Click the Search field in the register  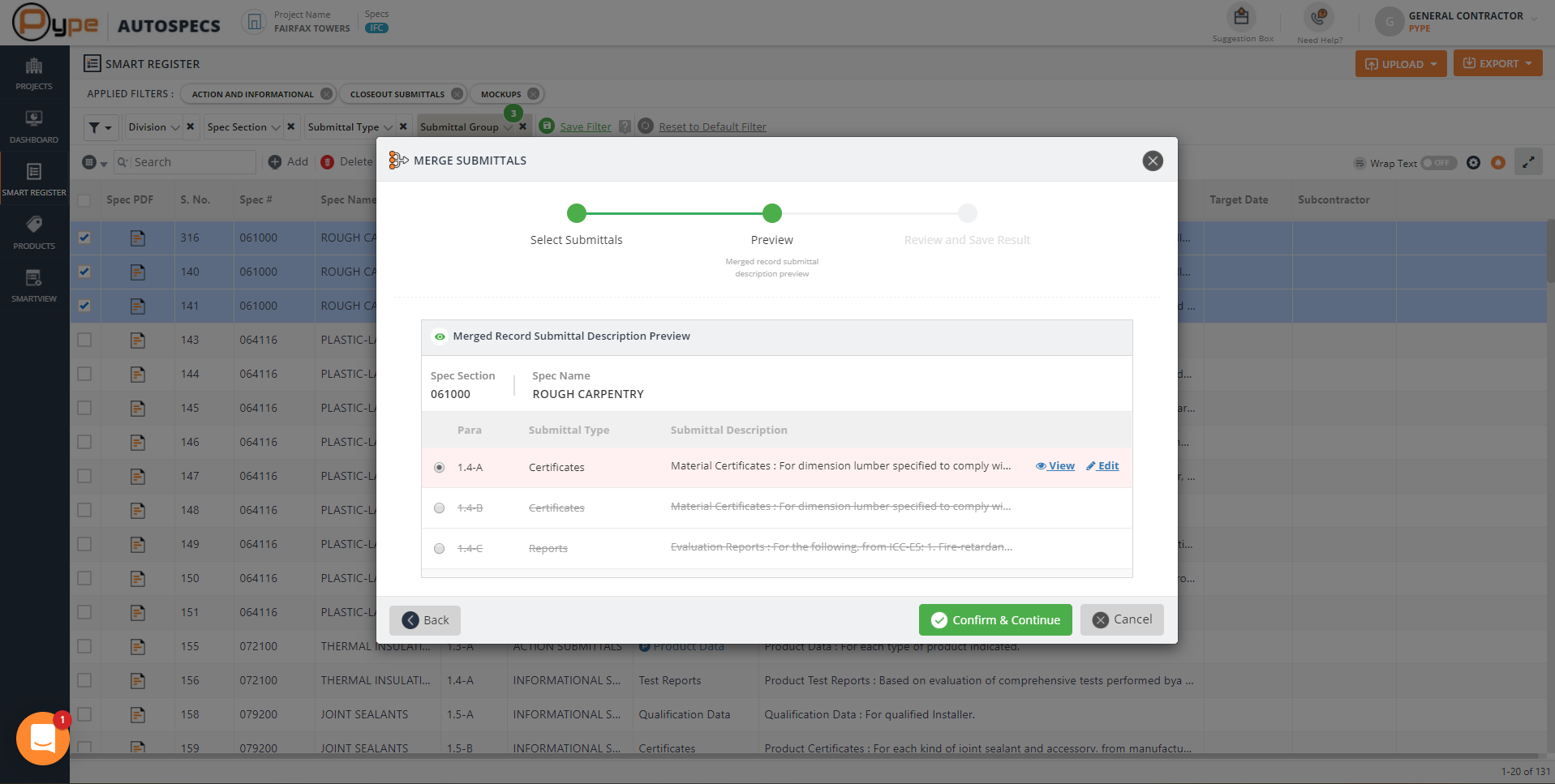coord(185,162)
